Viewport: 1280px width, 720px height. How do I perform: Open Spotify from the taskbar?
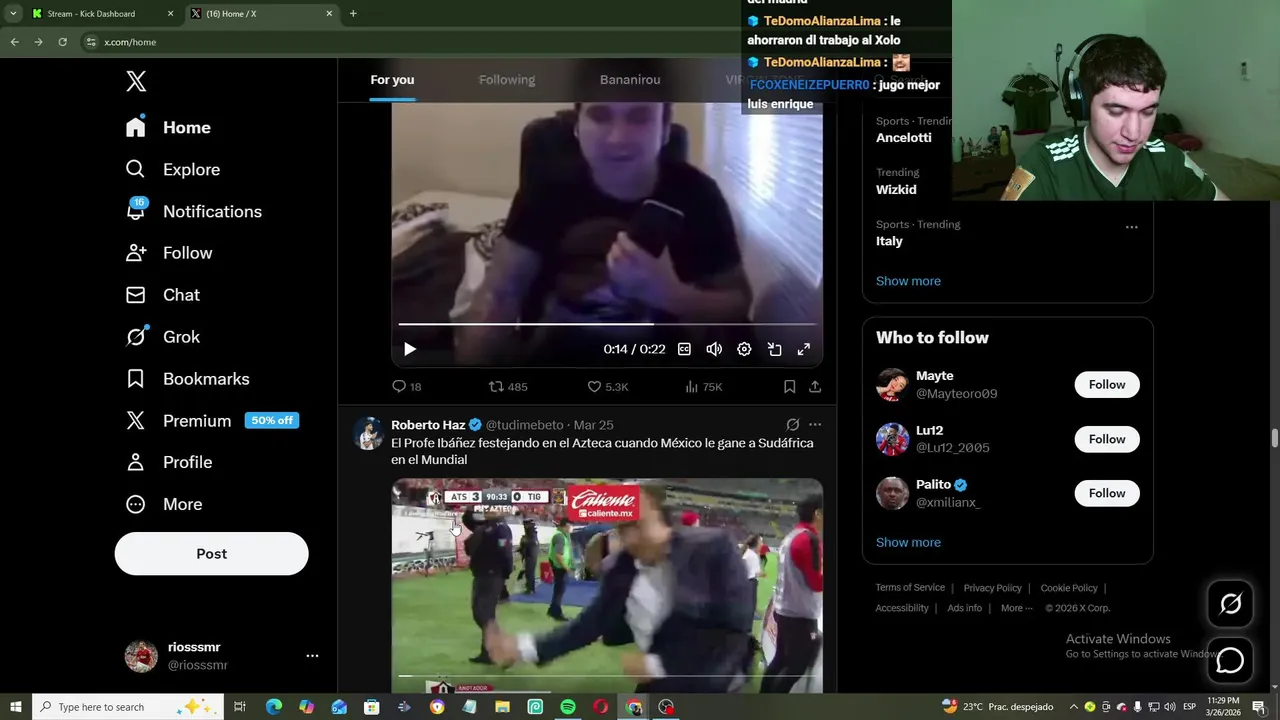(568, 707)
